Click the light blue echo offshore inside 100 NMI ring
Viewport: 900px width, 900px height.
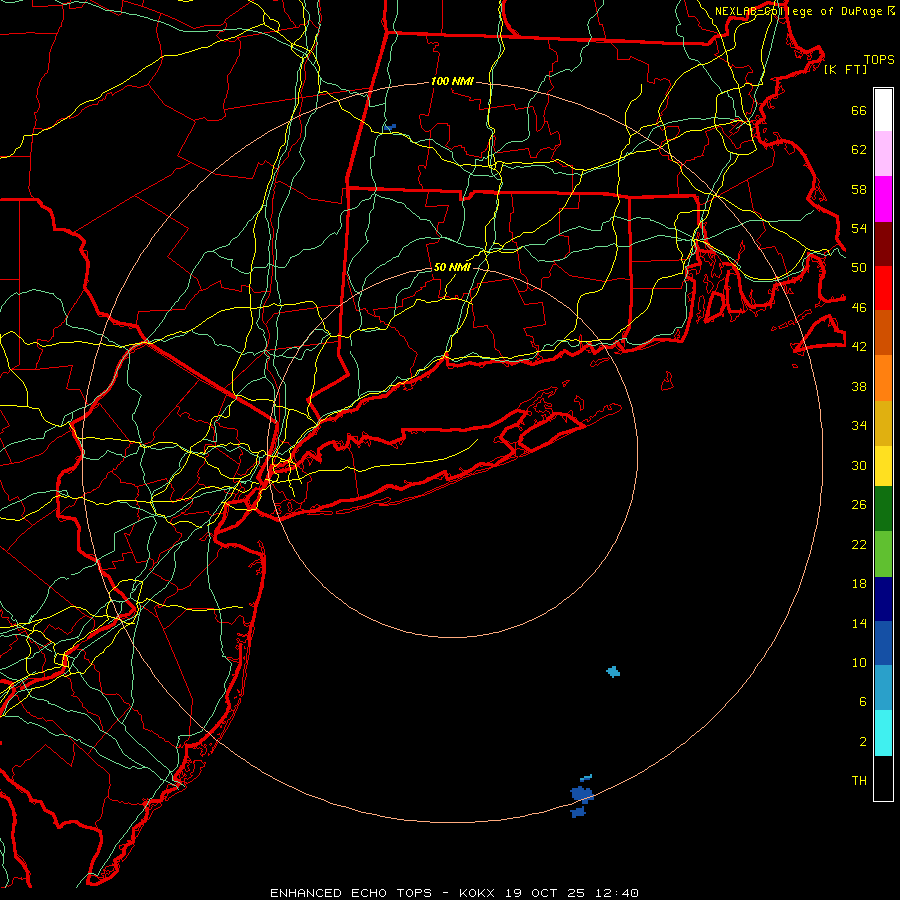(x=613, y=672)
